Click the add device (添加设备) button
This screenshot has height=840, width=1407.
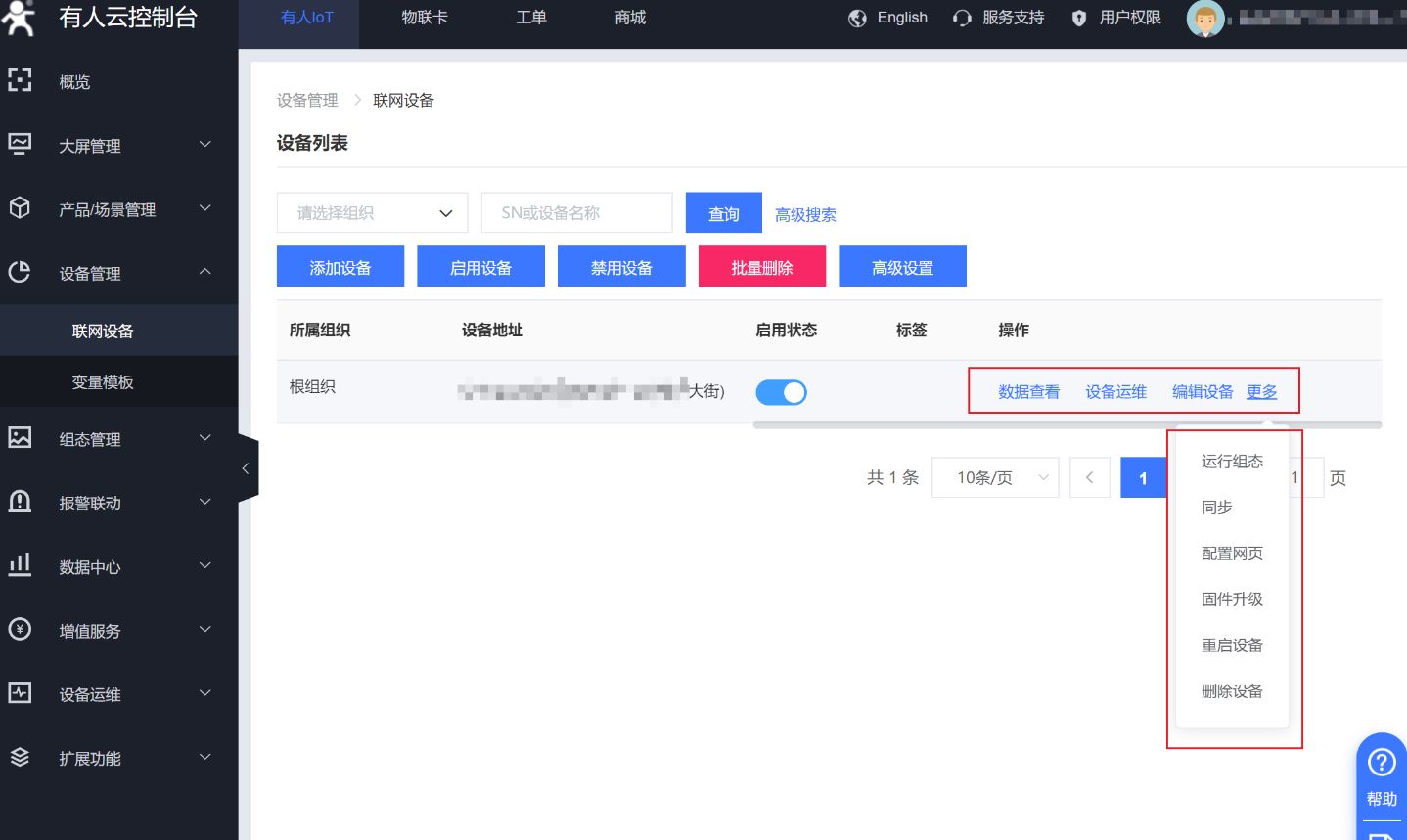pyautogui.click(x=340, y=267)
